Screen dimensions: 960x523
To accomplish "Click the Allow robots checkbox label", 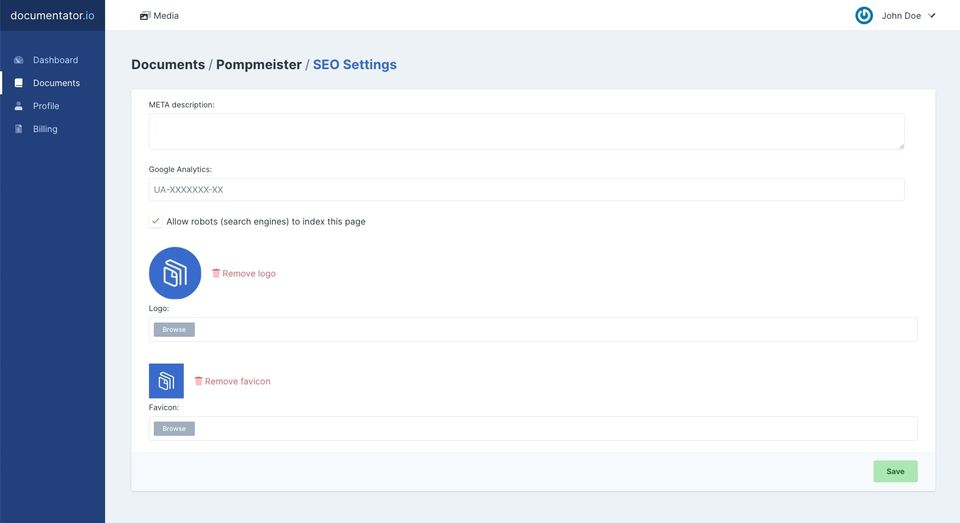I will tap(266, 222).
